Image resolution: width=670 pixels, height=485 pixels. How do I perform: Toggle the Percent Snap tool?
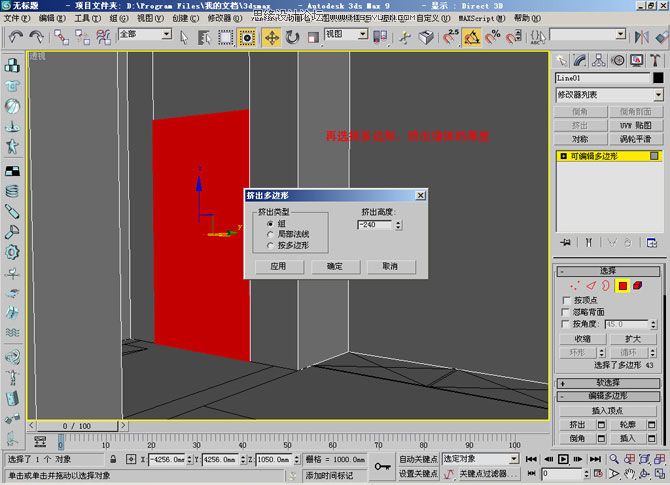point(492,38)
